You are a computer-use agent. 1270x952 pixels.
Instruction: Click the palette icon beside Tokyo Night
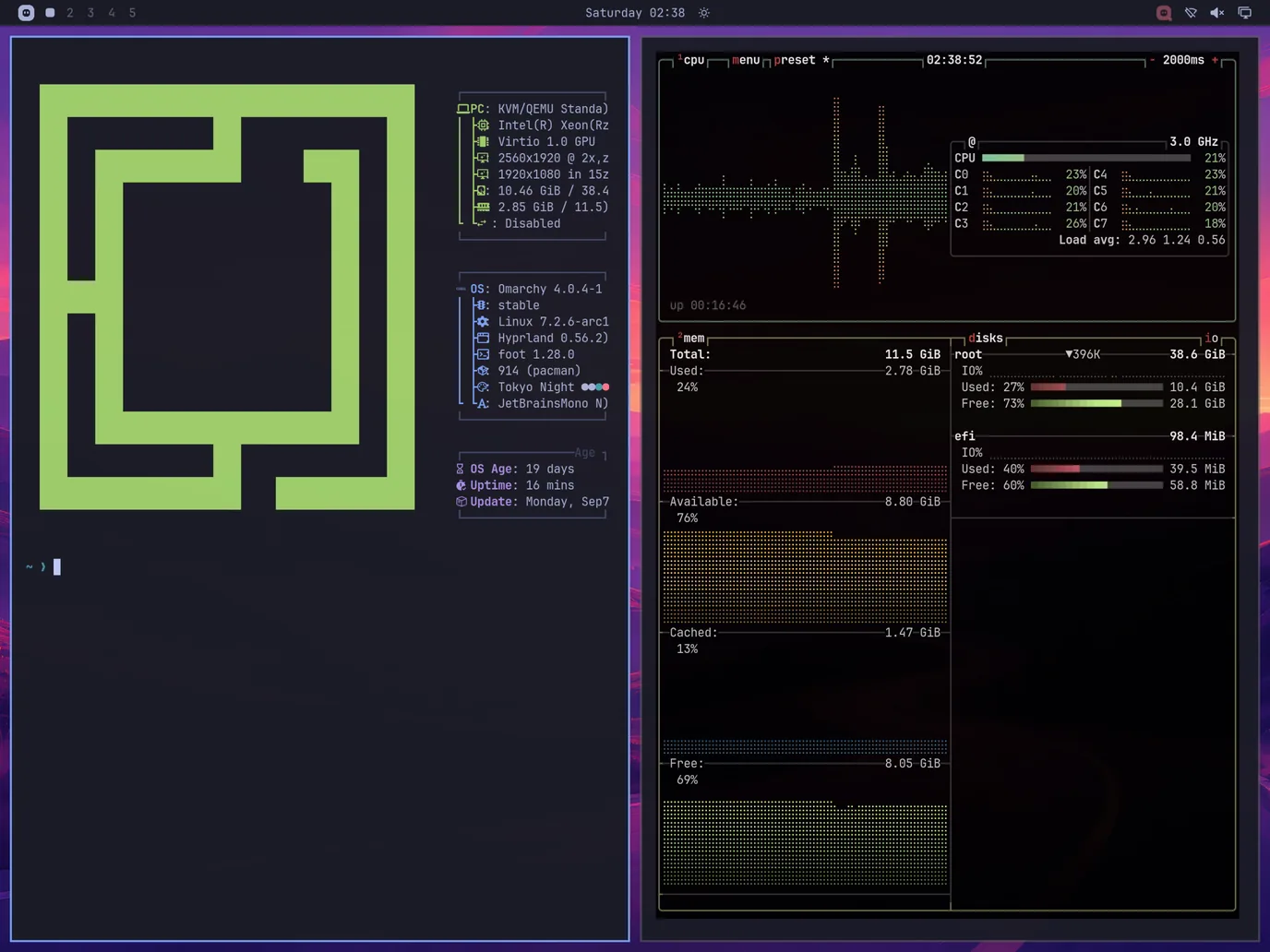[483, 387]
